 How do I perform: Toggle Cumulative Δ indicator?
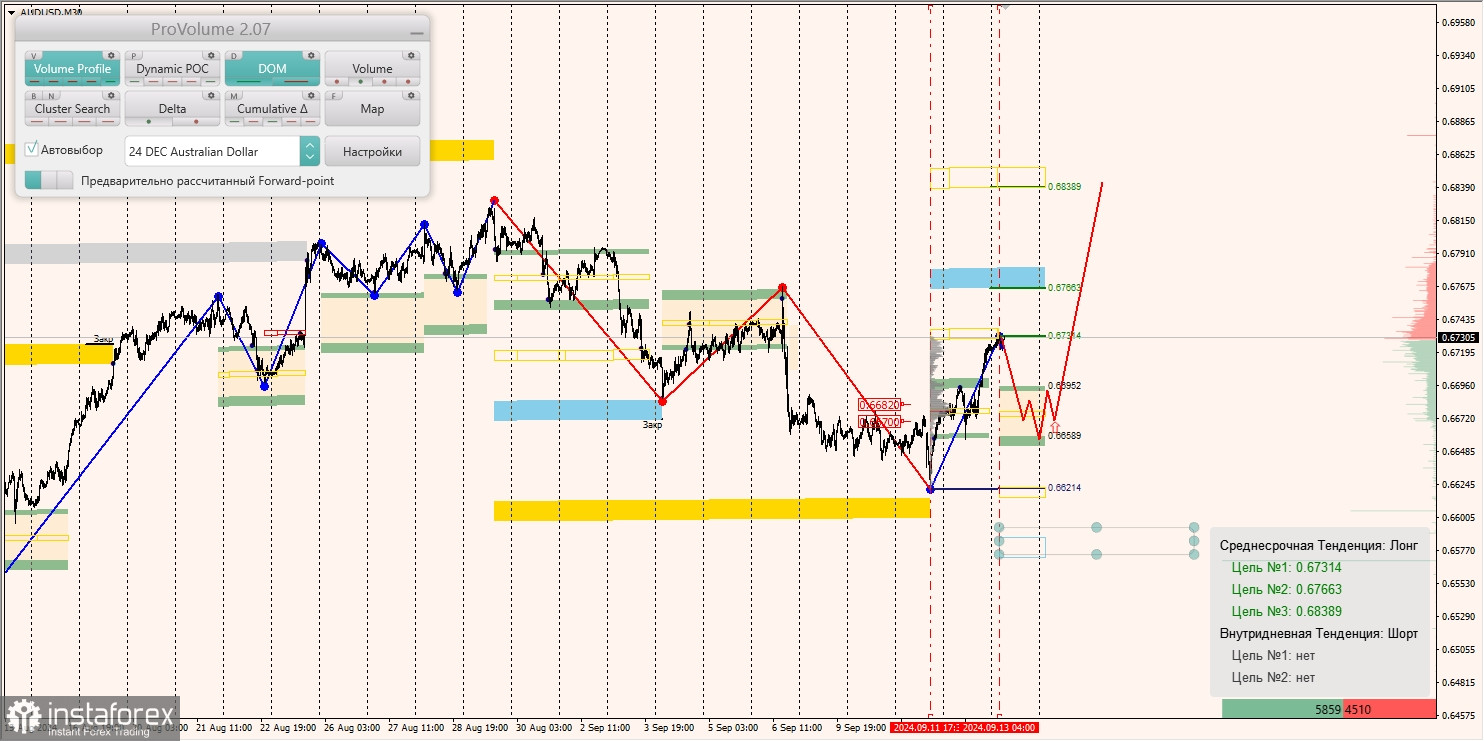point(272,109)
